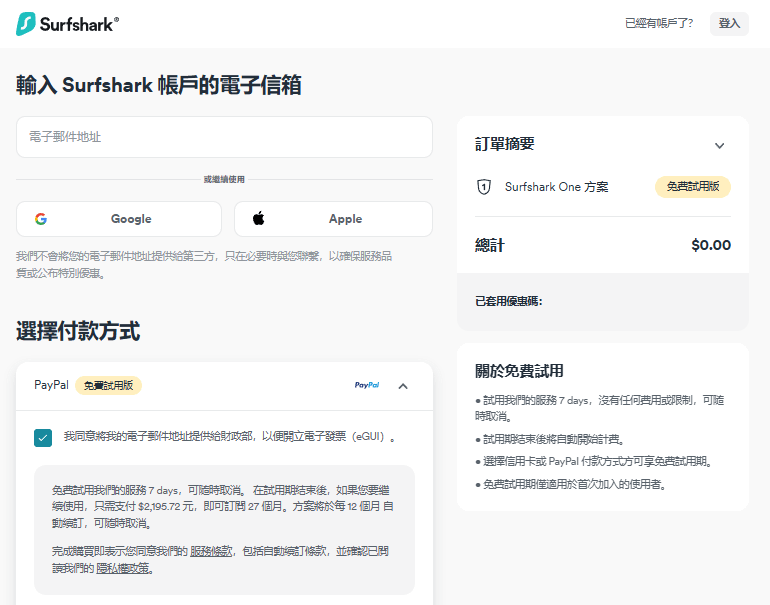The image size is (770, 605).
Task: Click the Surfshark One 方案 text
Action: (x=556, y=187)
